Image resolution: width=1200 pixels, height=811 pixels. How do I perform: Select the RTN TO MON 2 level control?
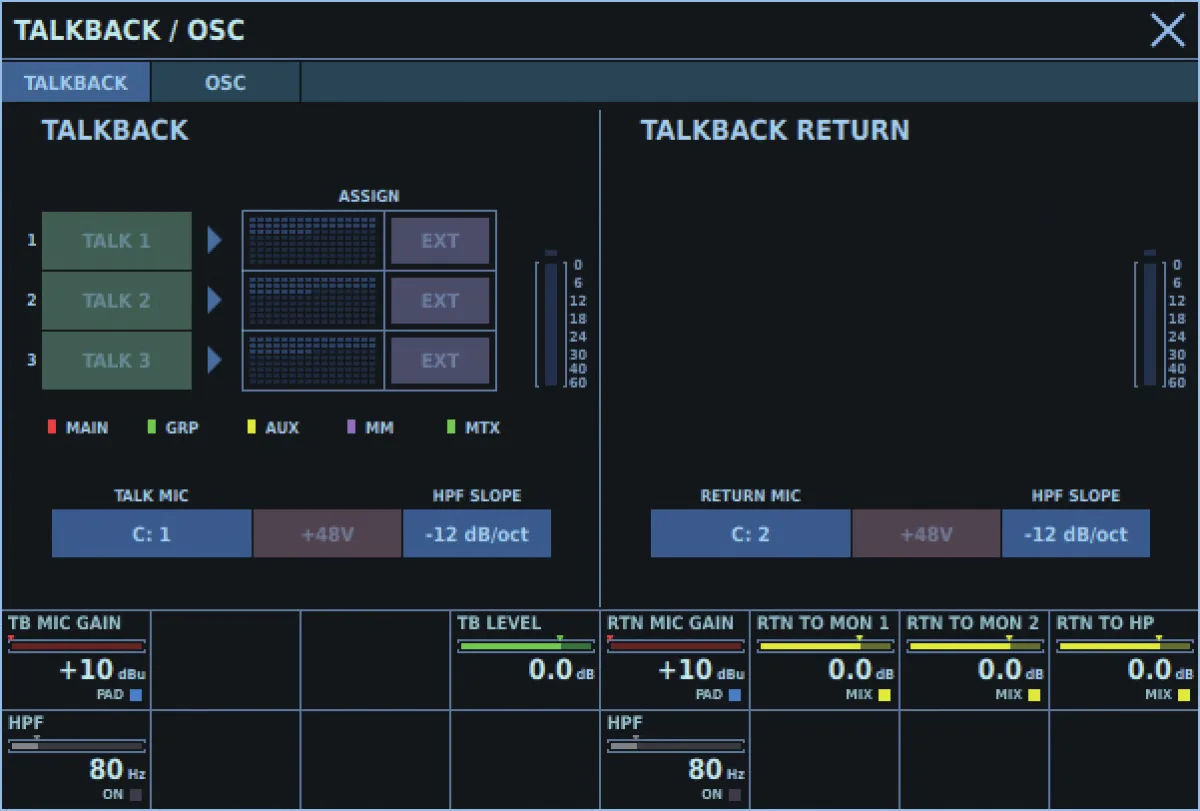point(975,660)
